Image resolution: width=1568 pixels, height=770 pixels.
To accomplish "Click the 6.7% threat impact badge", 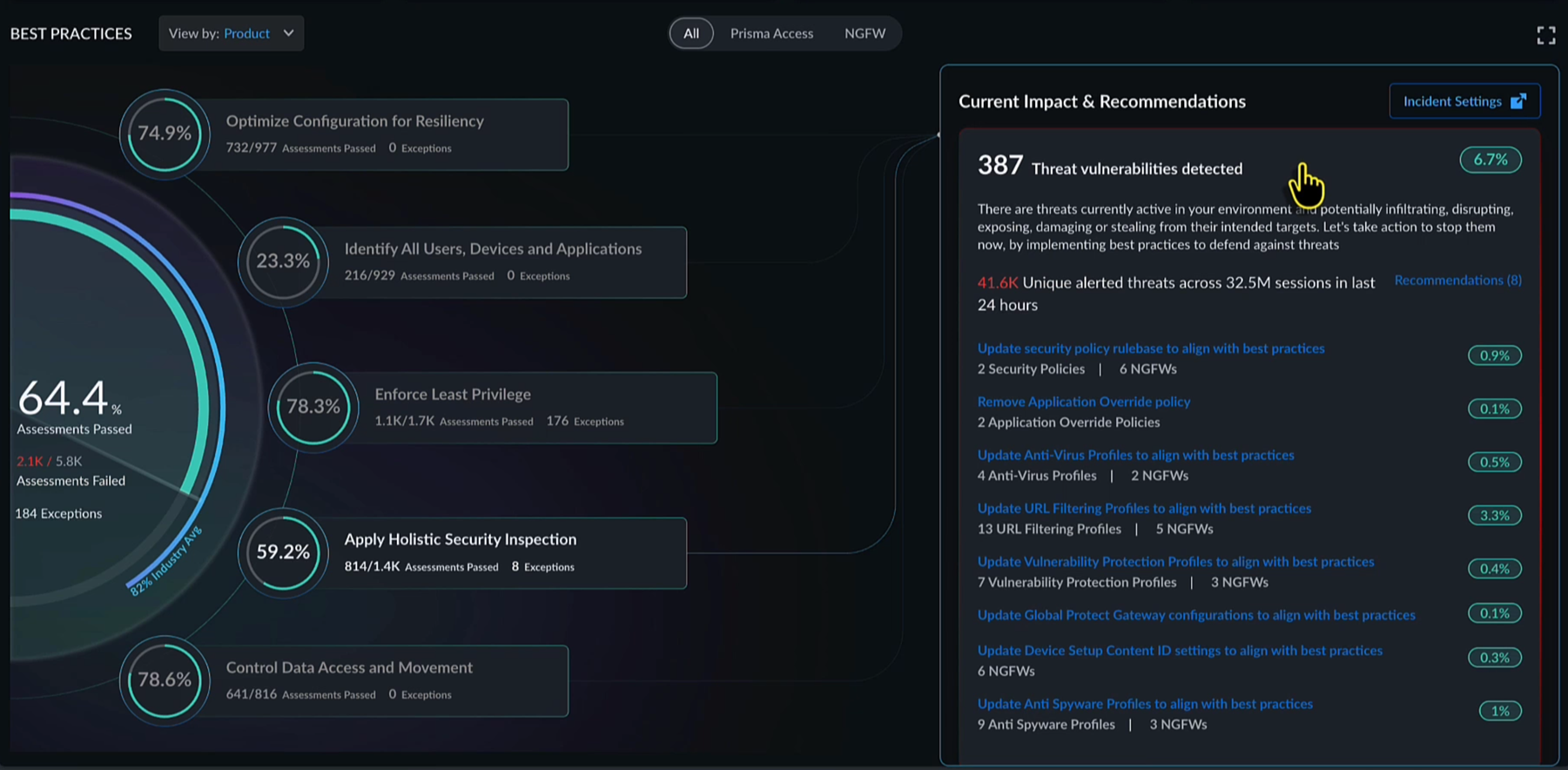I will pos(1490,159).
